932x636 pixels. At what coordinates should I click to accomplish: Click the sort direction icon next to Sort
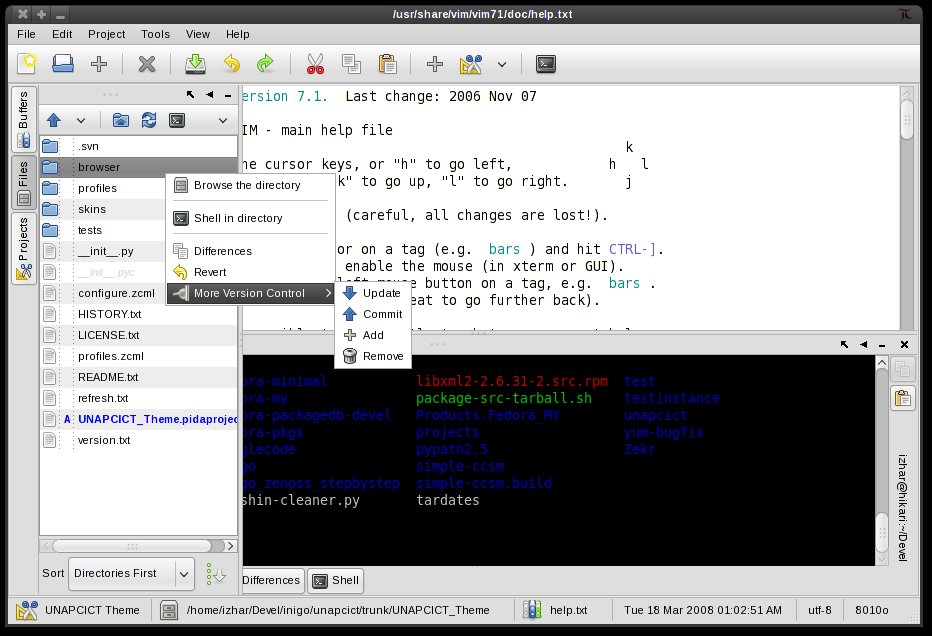[x=215, y=574]
